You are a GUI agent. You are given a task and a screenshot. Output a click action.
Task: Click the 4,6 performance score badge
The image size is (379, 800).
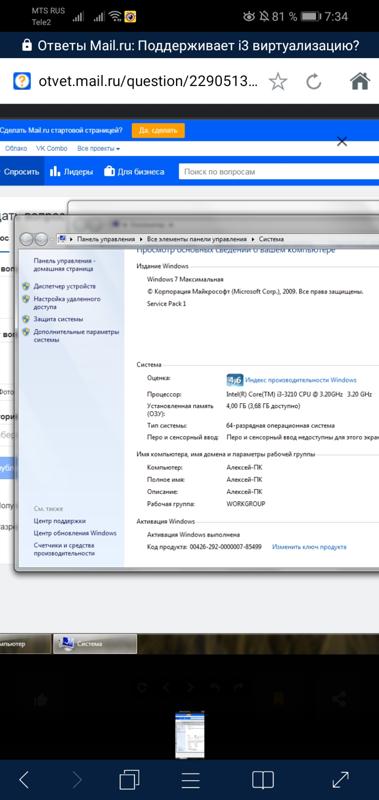coord(235,380)
